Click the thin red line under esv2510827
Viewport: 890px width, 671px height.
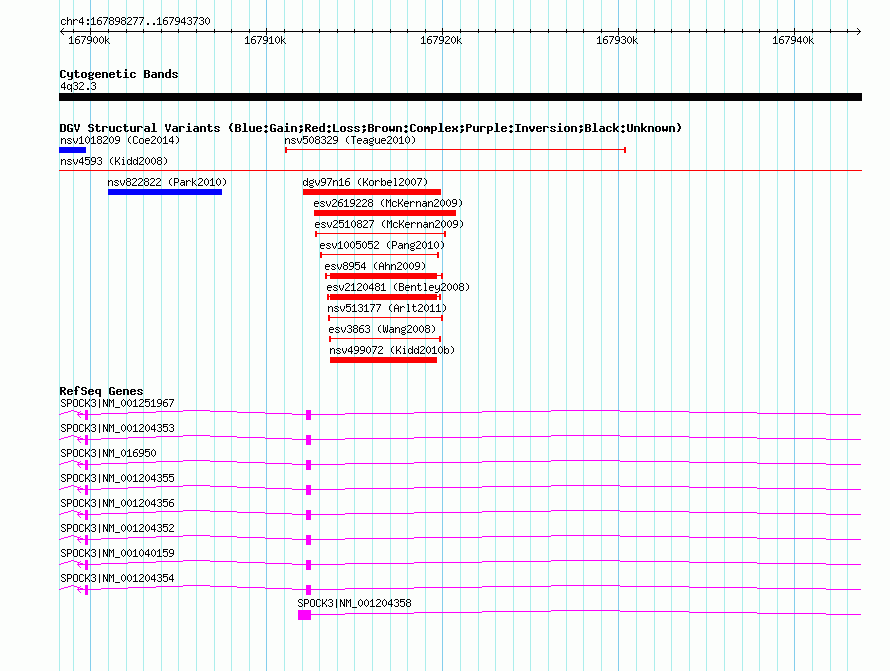click(380, 234)
